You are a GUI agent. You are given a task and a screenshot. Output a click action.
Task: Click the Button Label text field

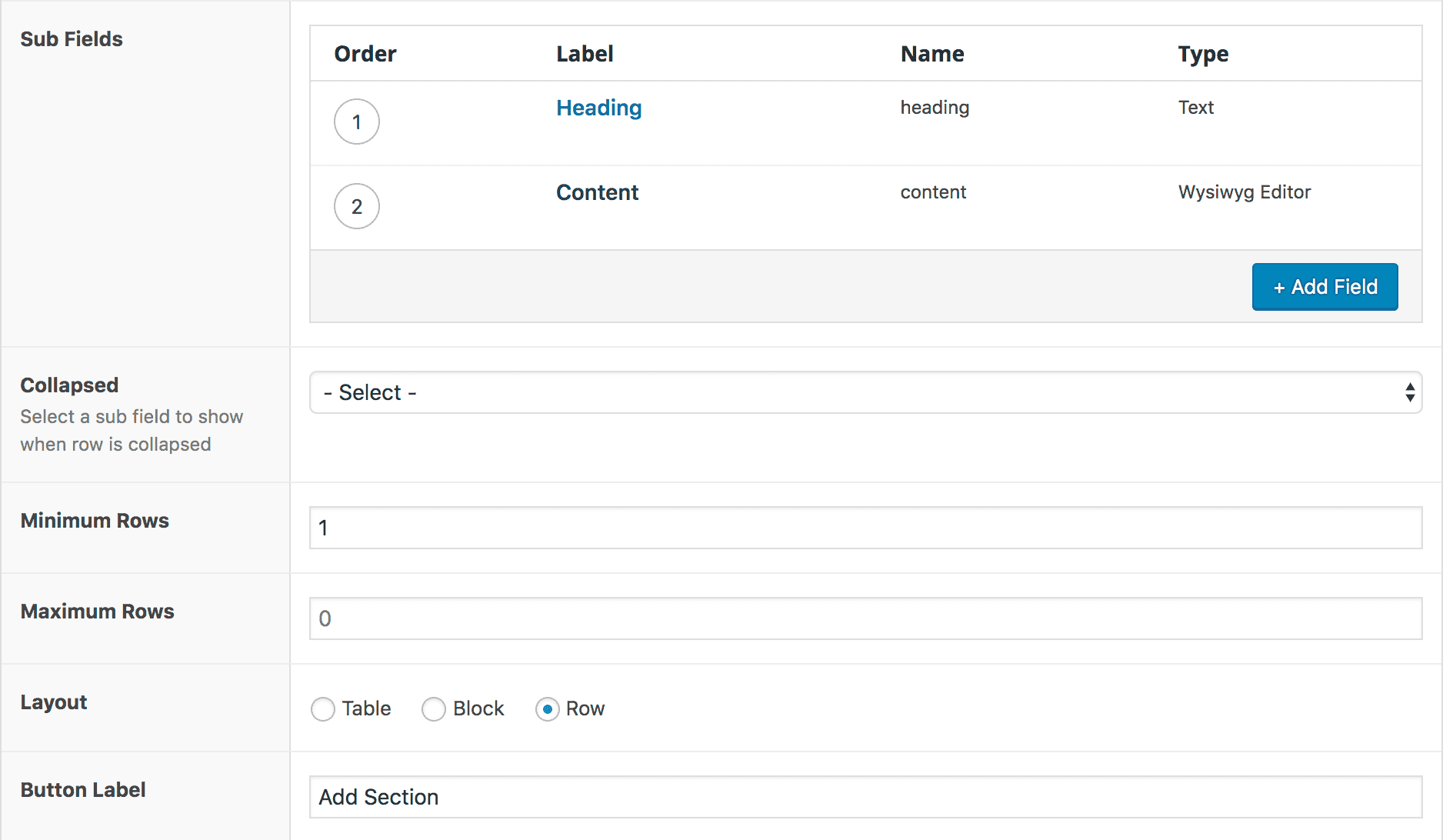pos(865,797)
